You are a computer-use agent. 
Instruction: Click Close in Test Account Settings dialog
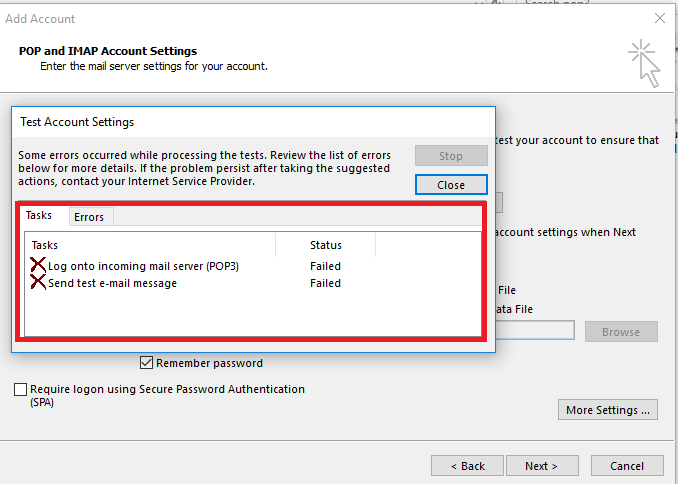click(x=451, y=185)
